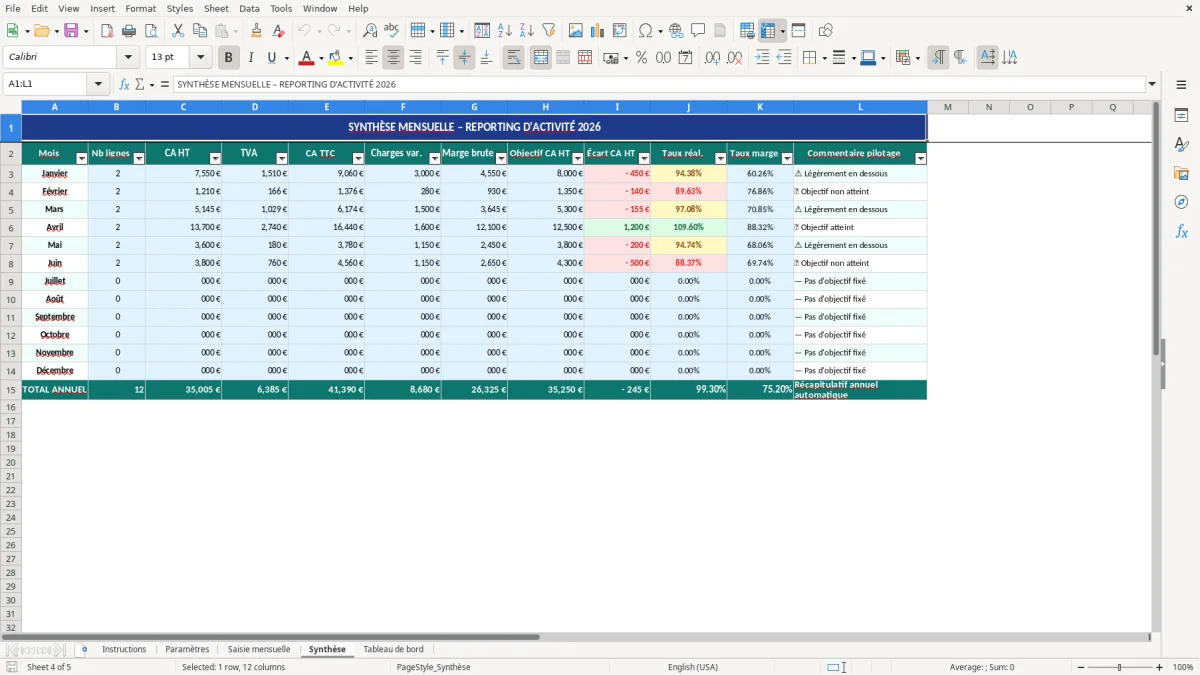1200x675 pixels.
Task: Click the English (USA) language status
Action: [x=693, y=667]
